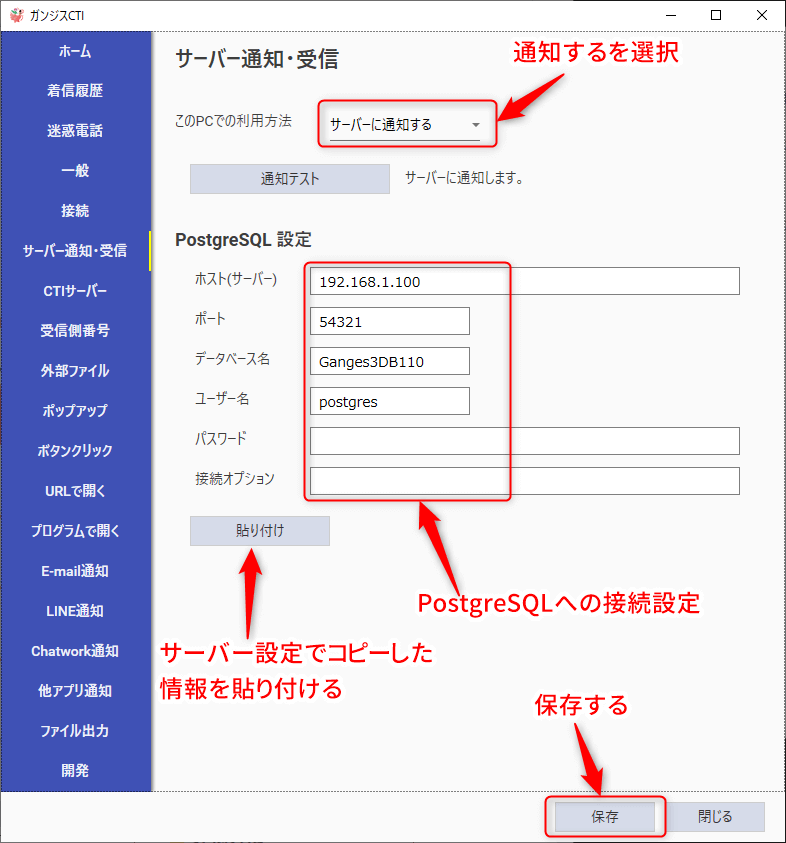Click the 接続オプション input box
This screenshot has height=843, width=786.
pyautogui.click(x=524, y=481)
